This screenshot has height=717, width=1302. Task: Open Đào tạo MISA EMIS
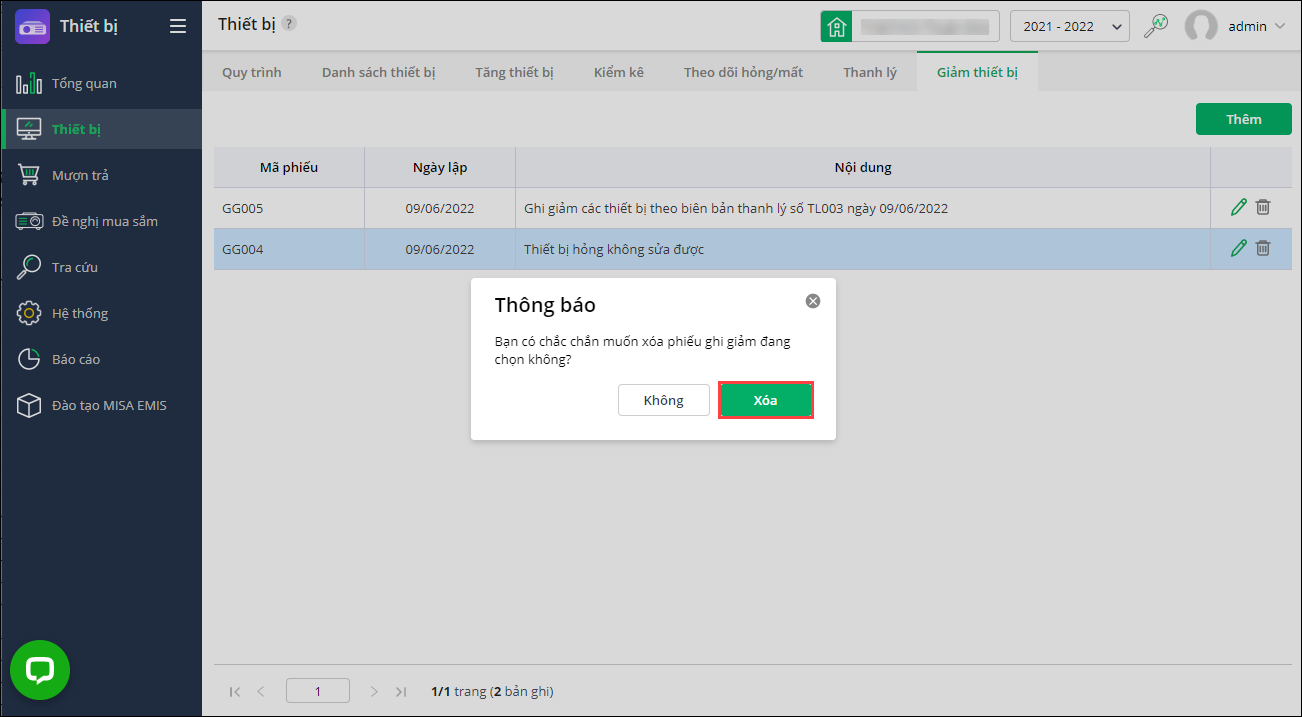click(101, 405)
